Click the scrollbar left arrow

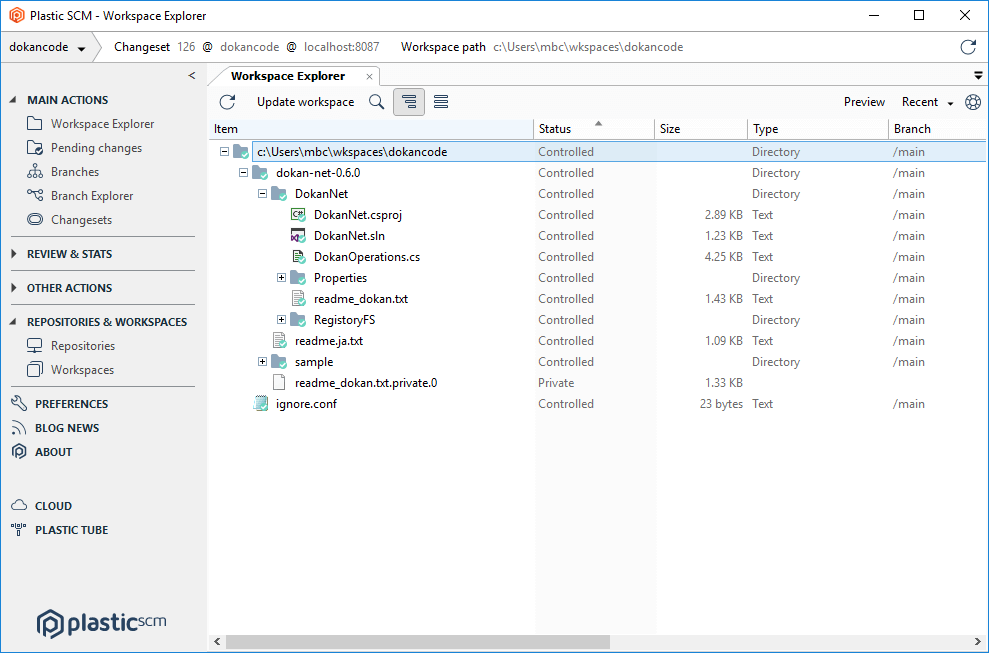click(217, 642)
